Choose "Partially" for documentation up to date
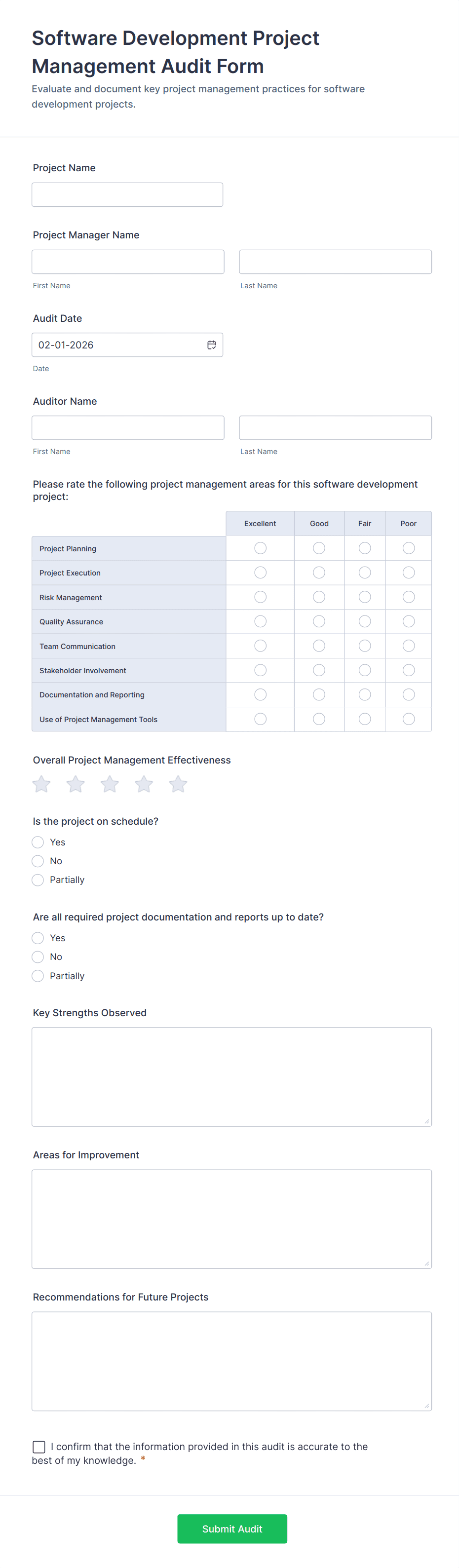This screenshot has width=459, height=1568. coord(37,976)
